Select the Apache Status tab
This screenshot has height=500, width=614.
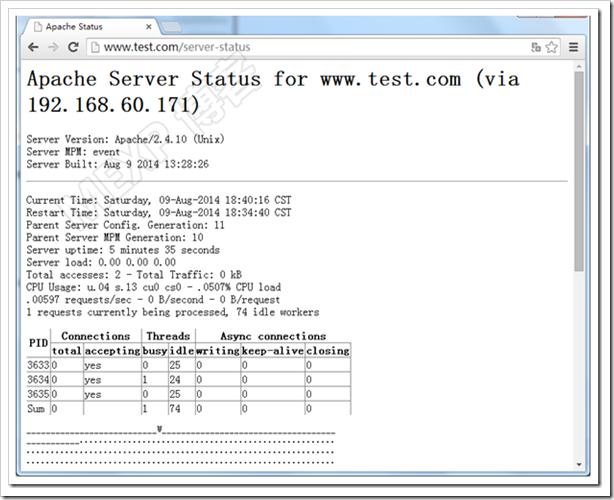click(x=91, y=27)
